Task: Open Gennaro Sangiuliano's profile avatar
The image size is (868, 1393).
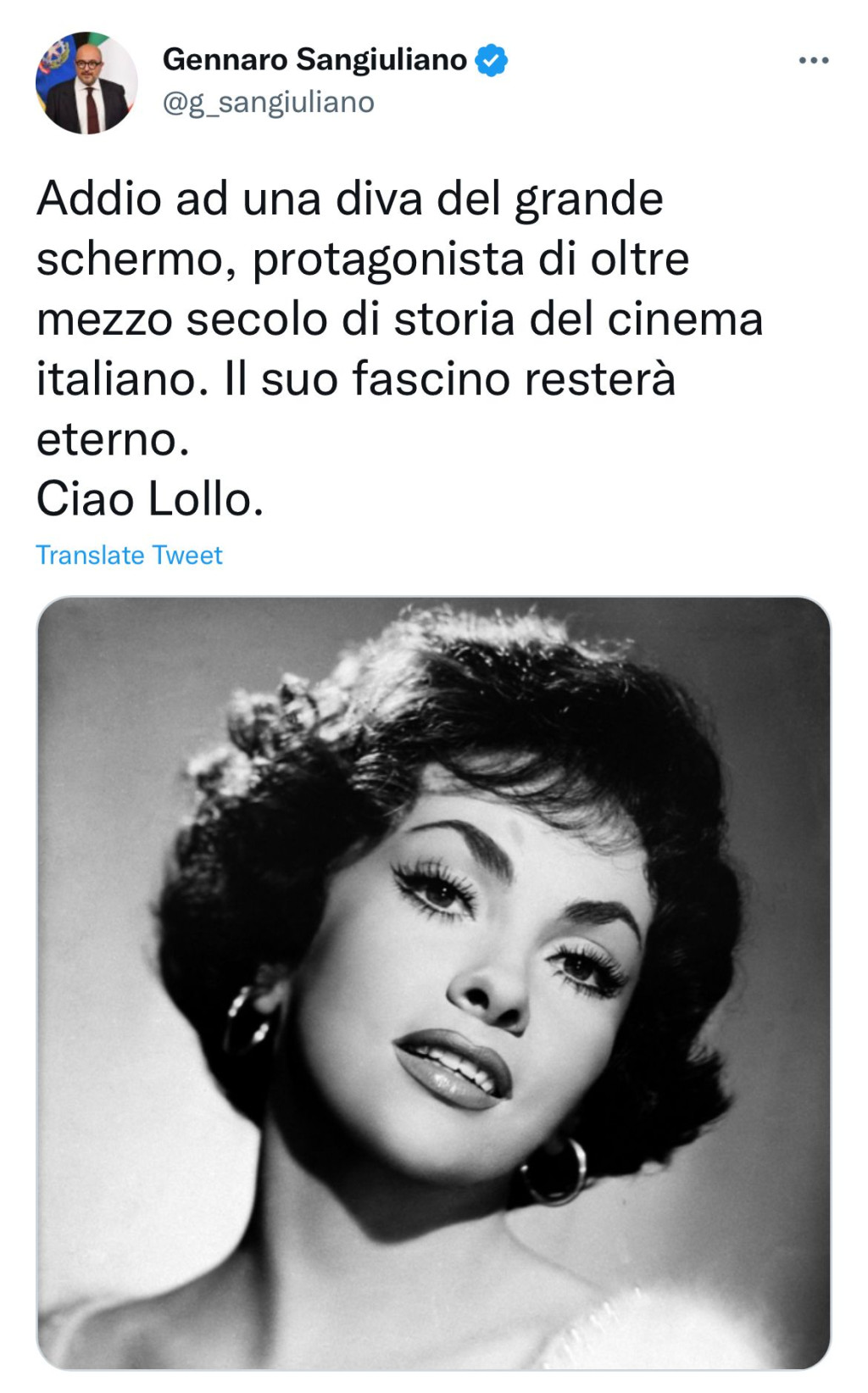Action: click(86, 83)
